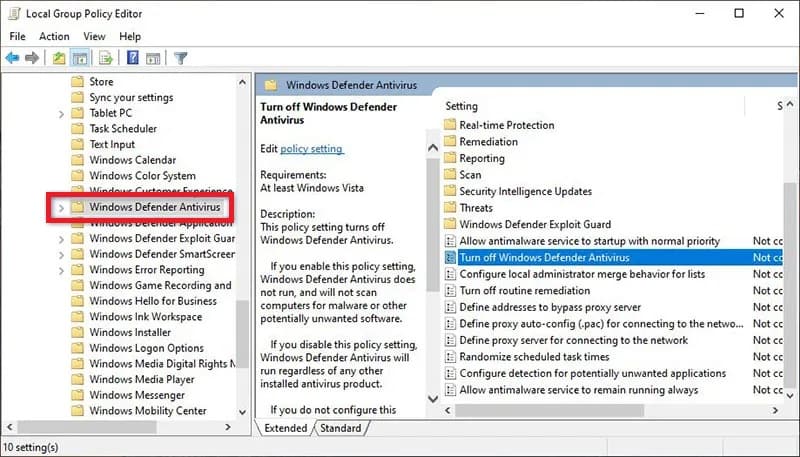Image resolution: width=800 pixels, height=457 pixels.
Task: Select Windows Game Recording tree item
Action: pos(160,285)
